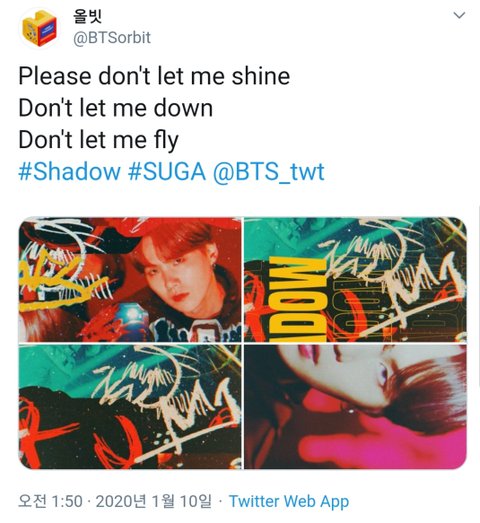Select the 2020년 1월 10일 date
This screenshot has height=523, width=480.
[154, 501]
